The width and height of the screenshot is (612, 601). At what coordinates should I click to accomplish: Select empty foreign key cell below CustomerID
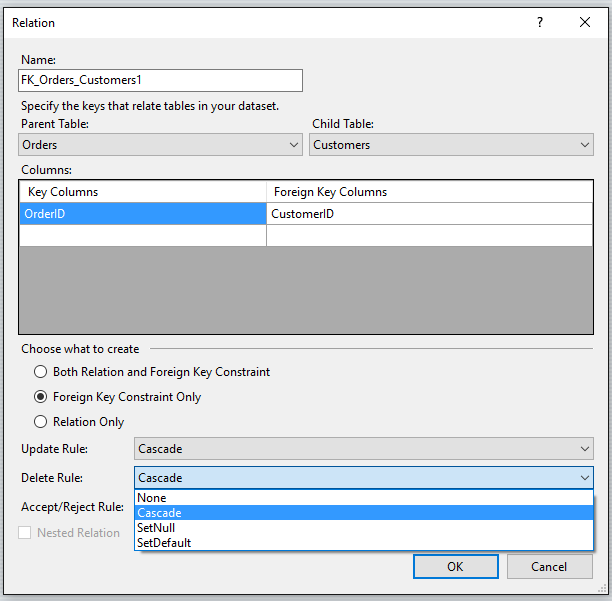pos(429,235)
